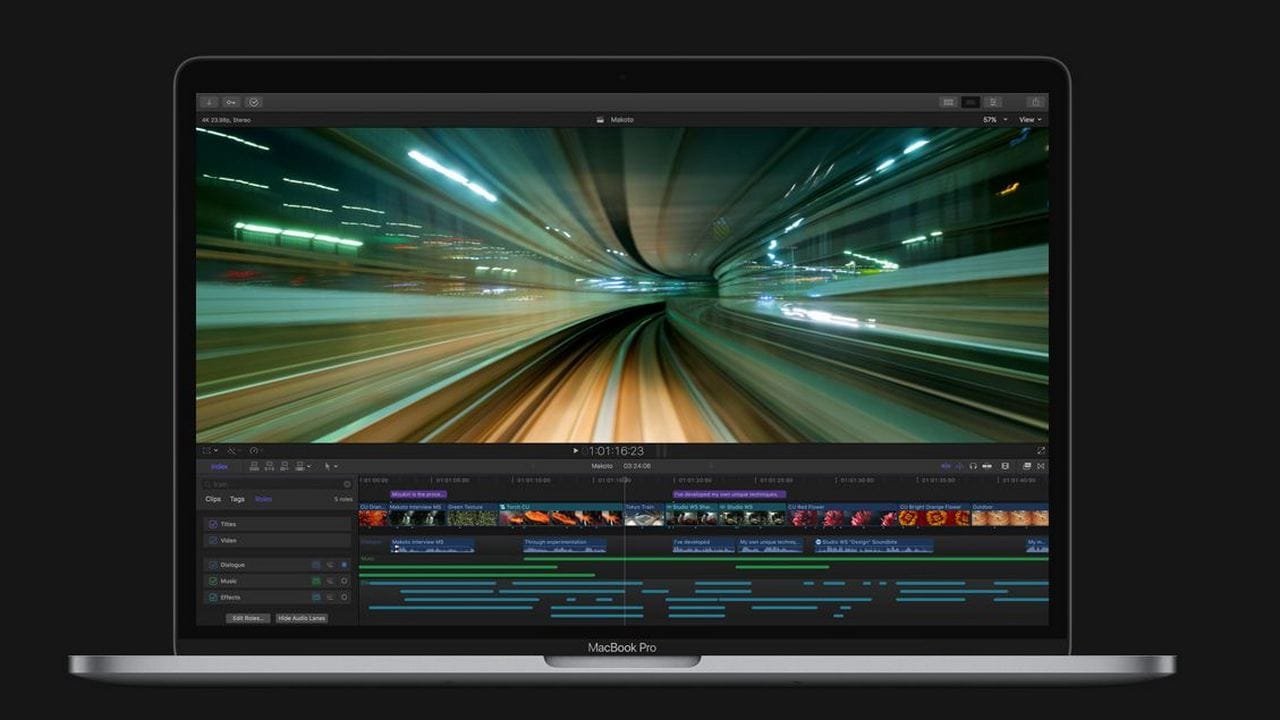Click the Dialogue focus button
Image resolution: width=1280 pixels, height=720 pixels.
344,565
